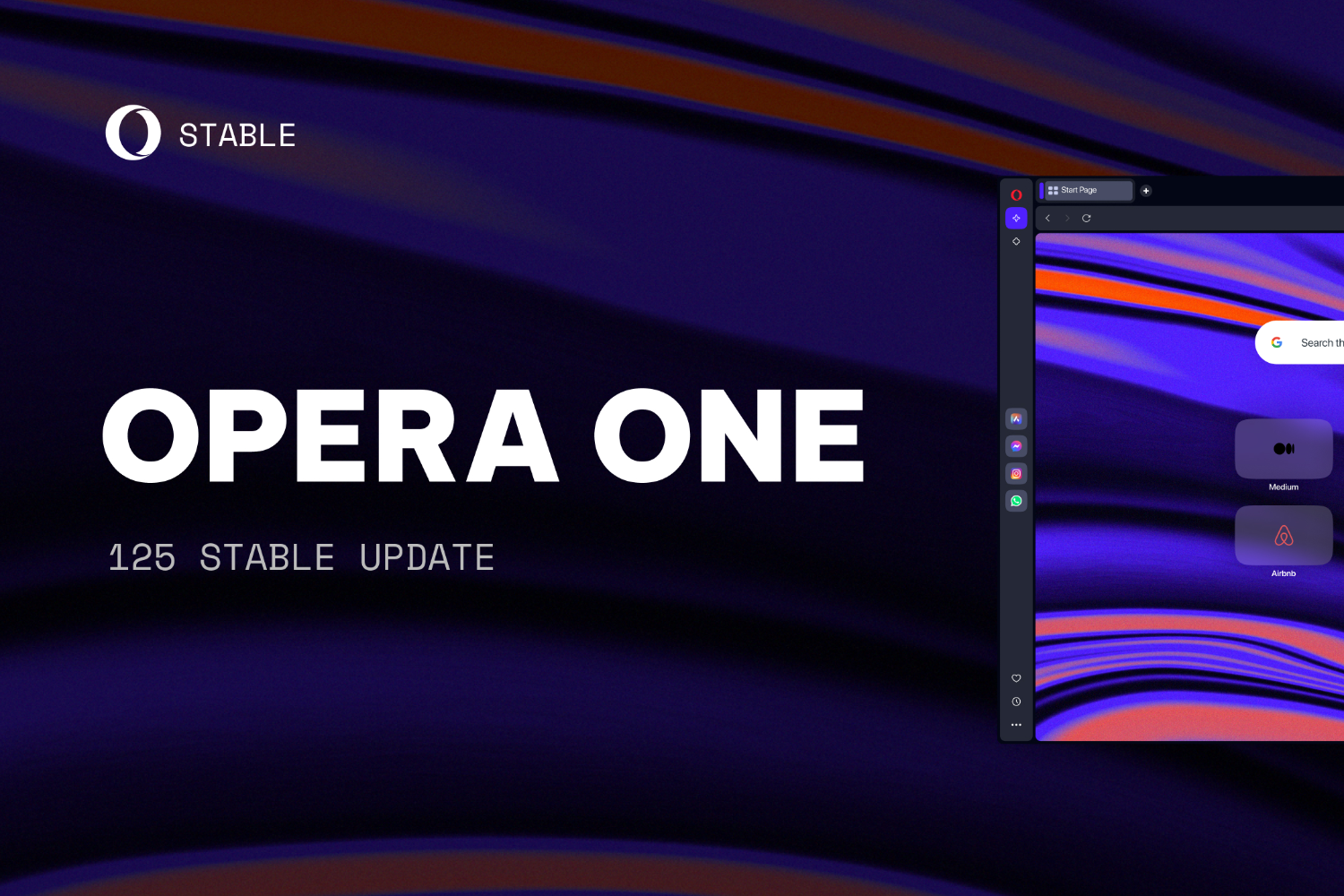1344x896 pixels.
Task: Open Aria AI icon in sidebar
Action: pos(1016,418)
